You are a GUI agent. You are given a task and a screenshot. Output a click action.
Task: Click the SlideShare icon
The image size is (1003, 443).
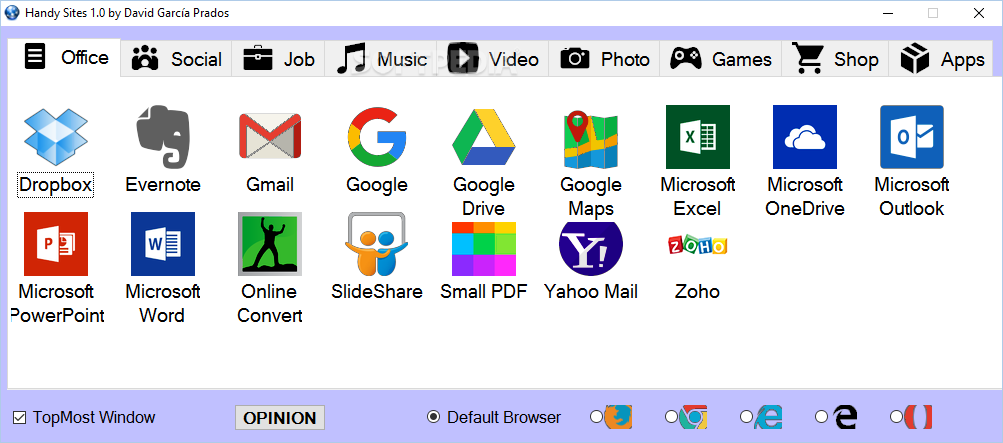(377, 244)
